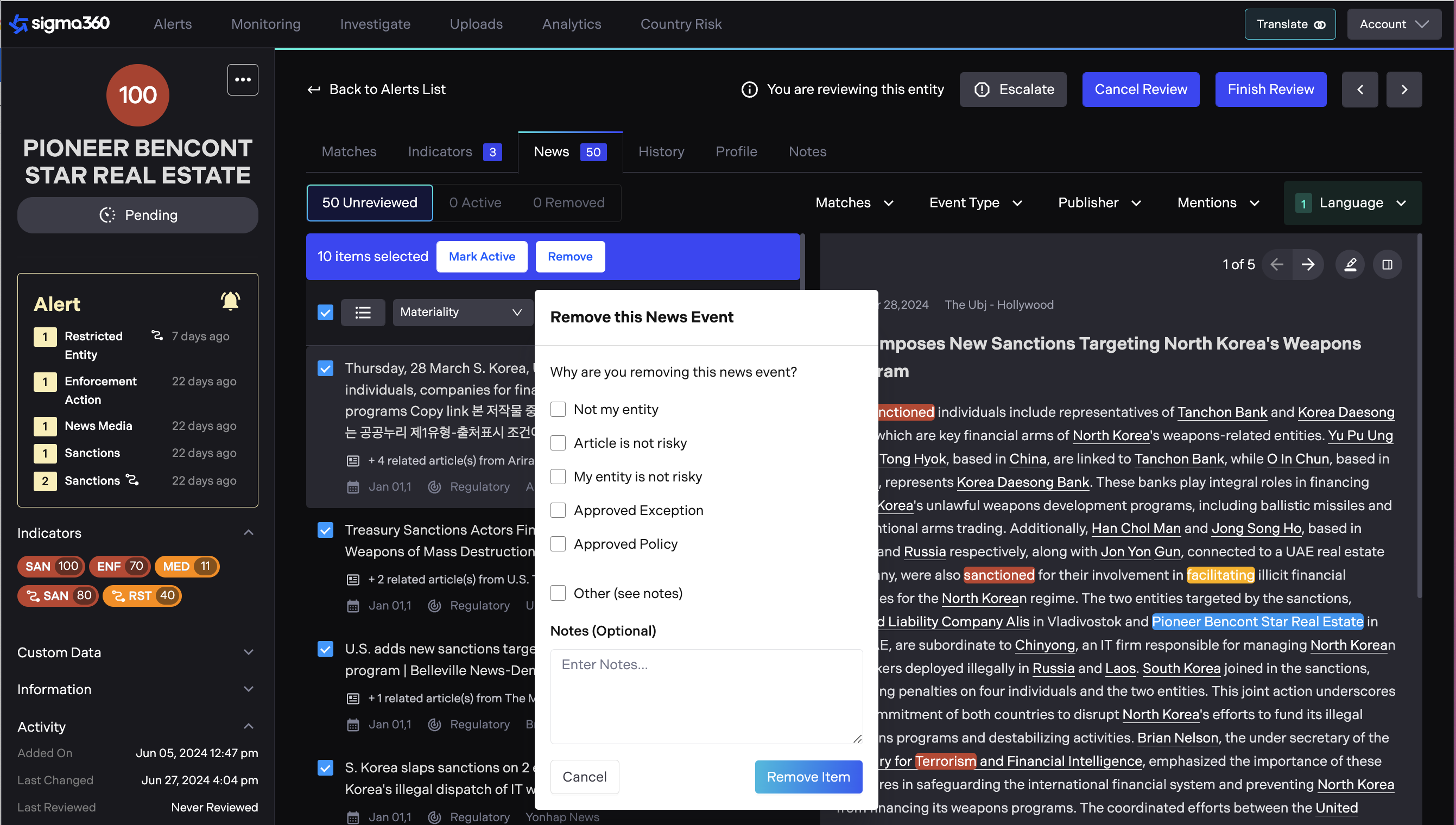The image size is (1456, 825).
Task: Switch to the History tab
Action: [661, 152]
